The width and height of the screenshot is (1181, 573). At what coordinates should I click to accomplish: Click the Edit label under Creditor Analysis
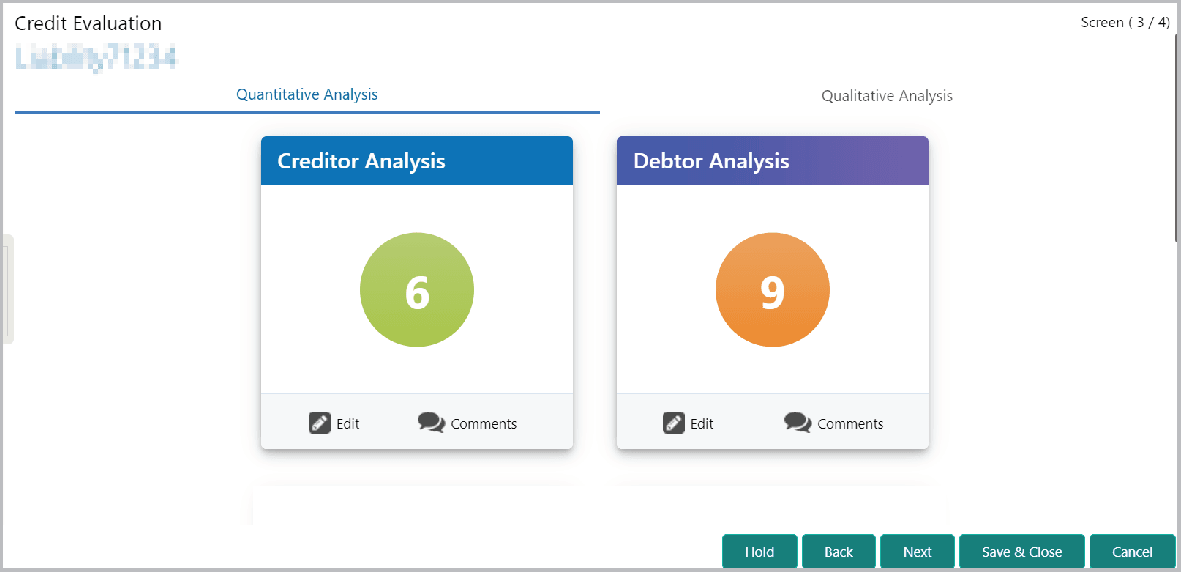(348, 424)
